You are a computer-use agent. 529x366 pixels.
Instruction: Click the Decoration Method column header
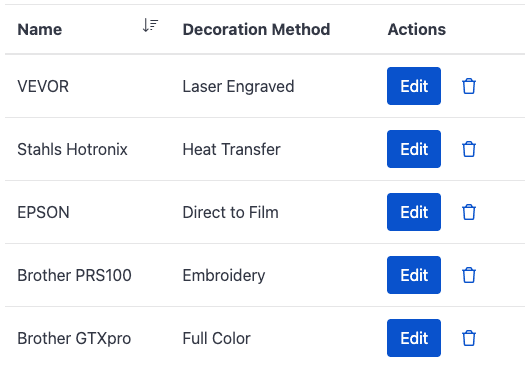[256, 29]
